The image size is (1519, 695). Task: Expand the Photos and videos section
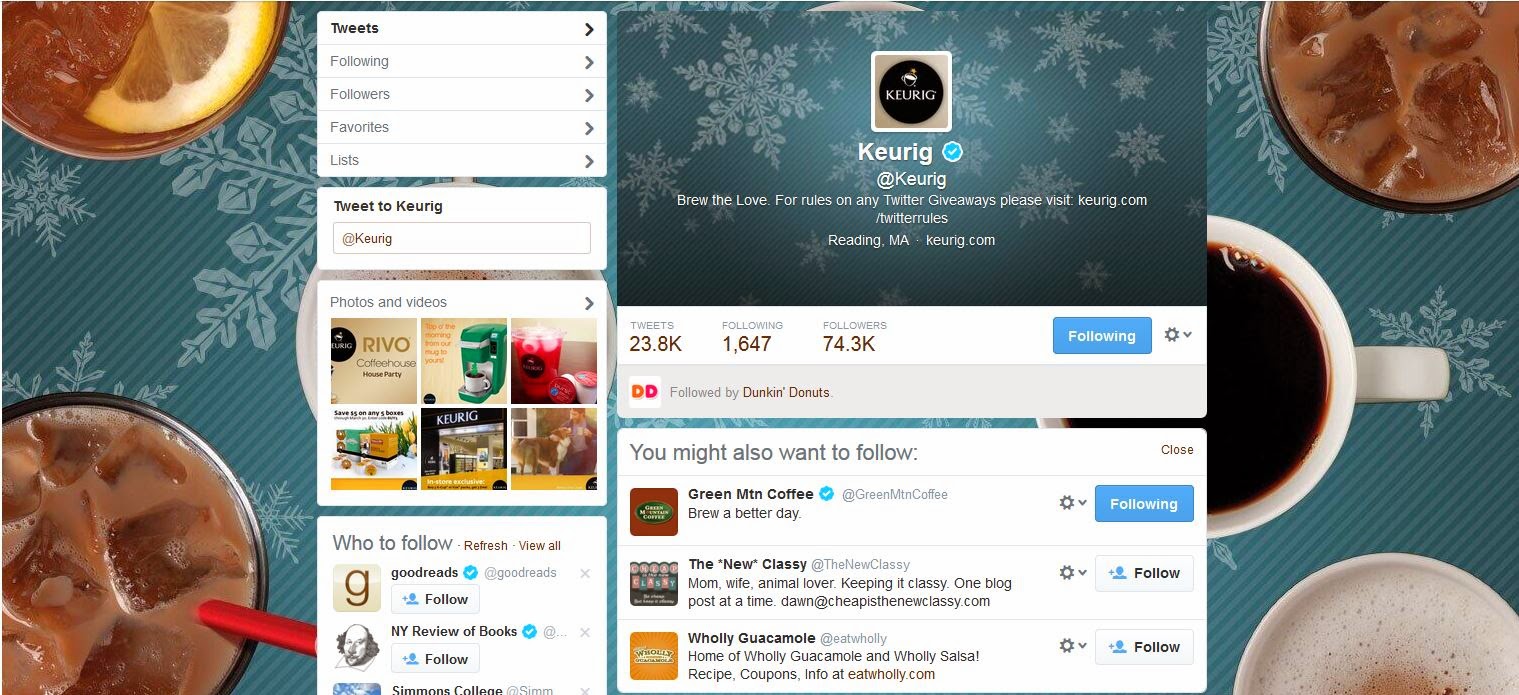pos(462,302)
